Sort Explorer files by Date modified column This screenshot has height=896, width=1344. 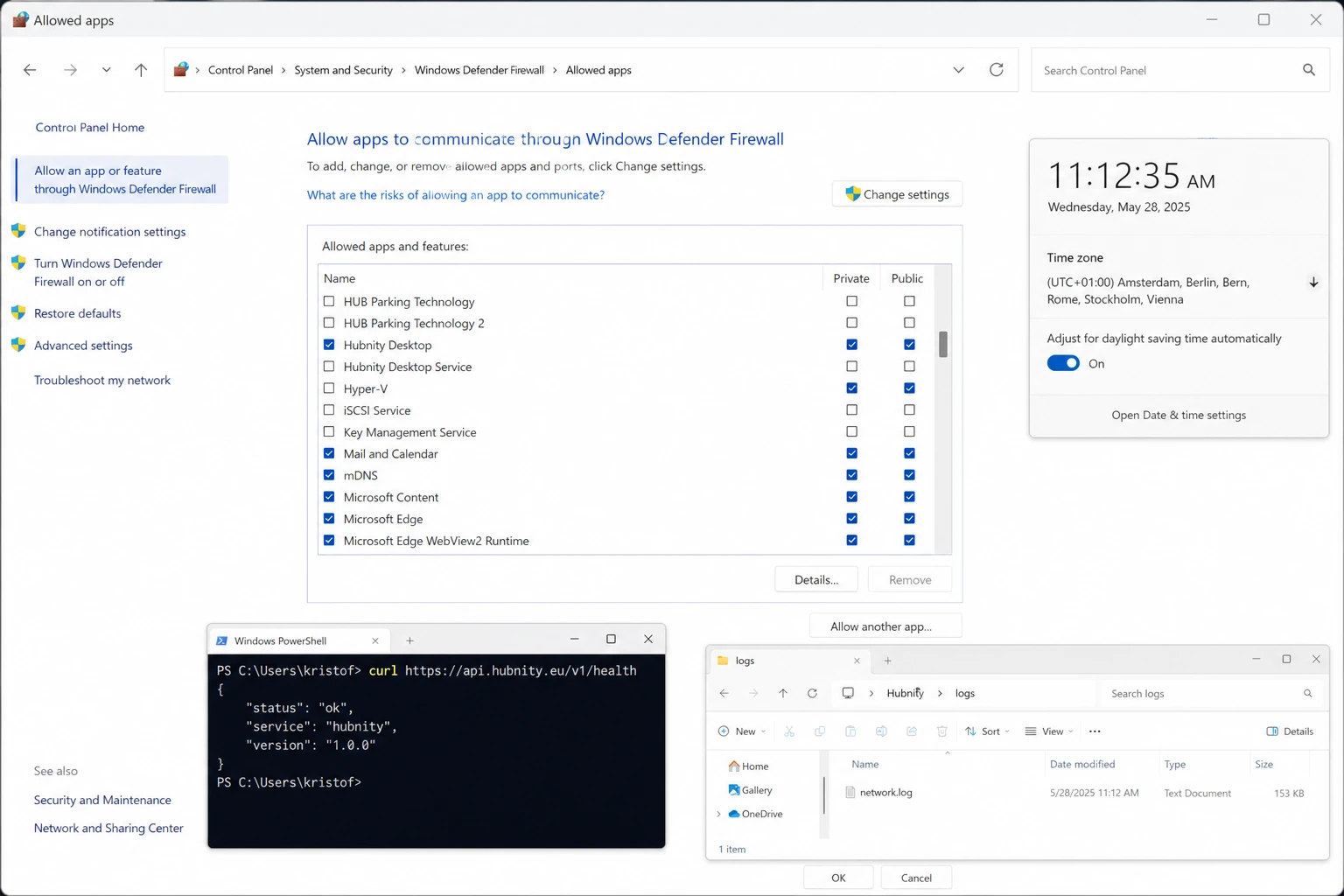point(1081,764)
